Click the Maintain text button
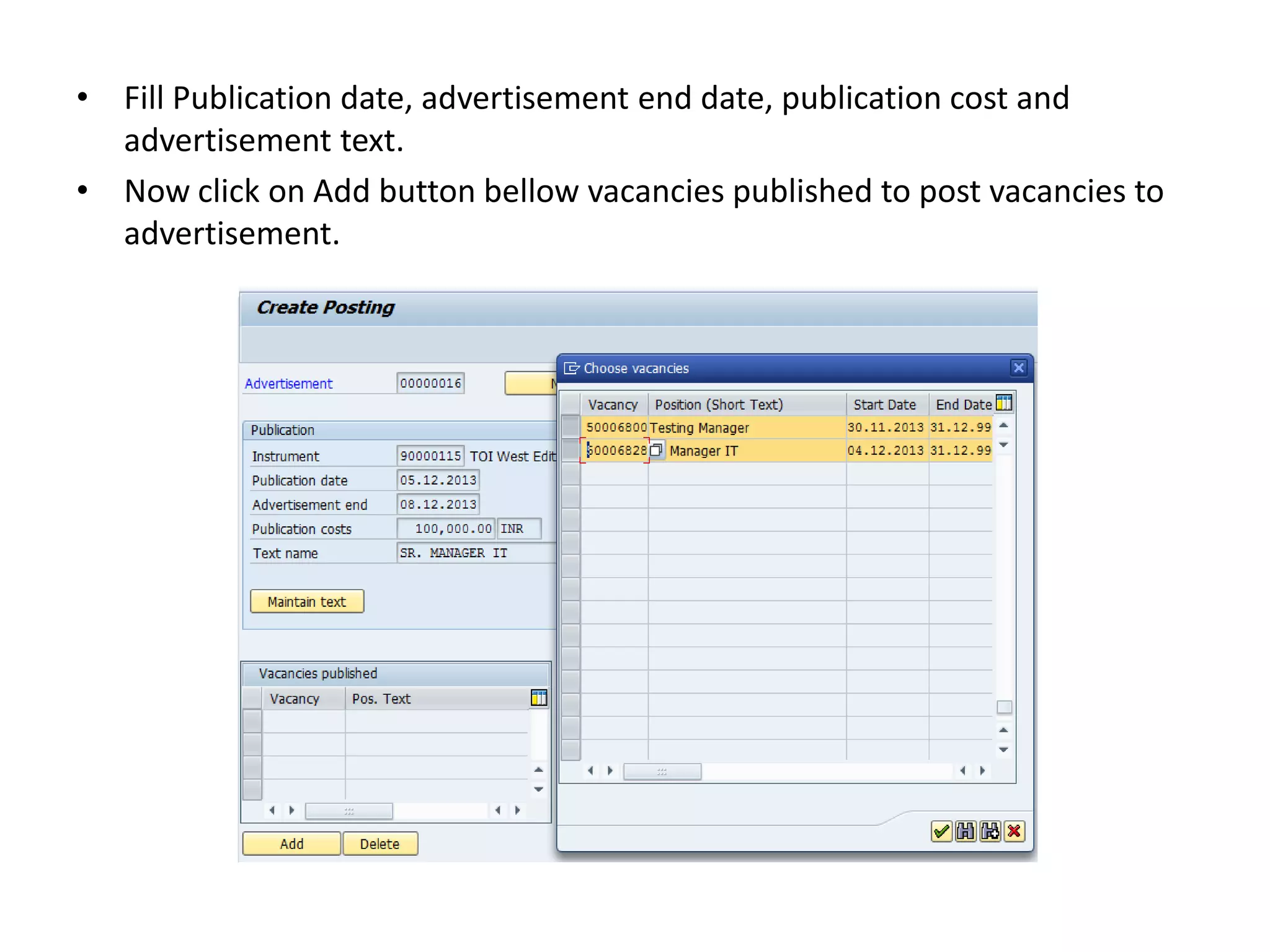 [307, 601]
